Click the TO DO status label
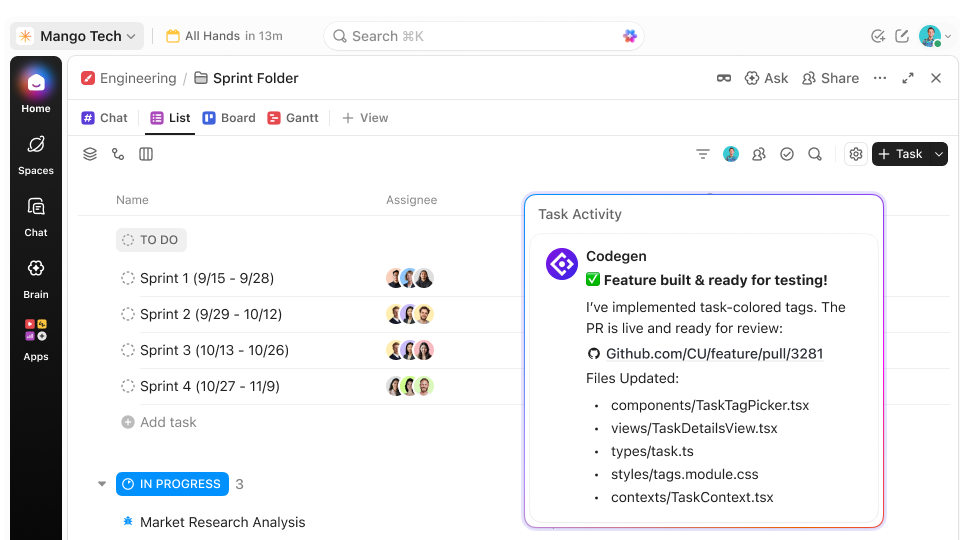The height and width of the screenshot is (540, 960). [x=151, y=240]
